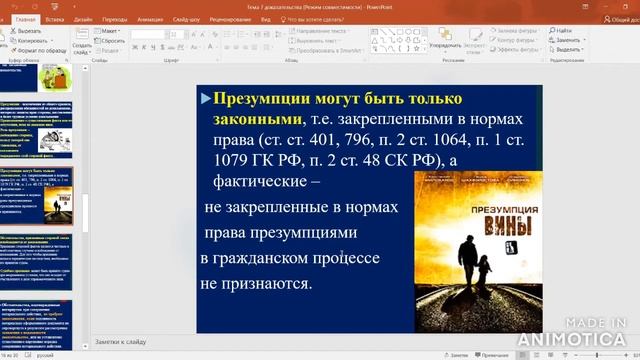
Task: Open the font size combo box
Action: (x=177, y=35)
